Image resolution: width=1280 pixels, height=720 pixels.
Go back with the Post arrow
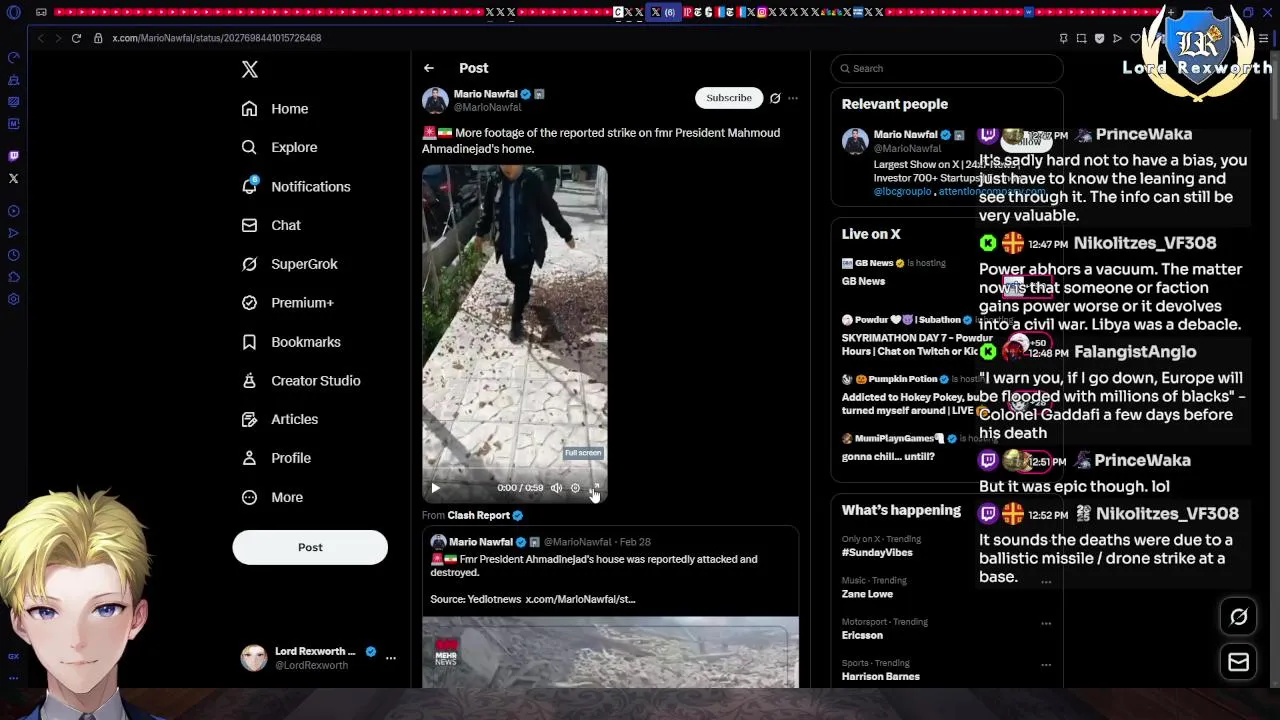coord(429,68)
